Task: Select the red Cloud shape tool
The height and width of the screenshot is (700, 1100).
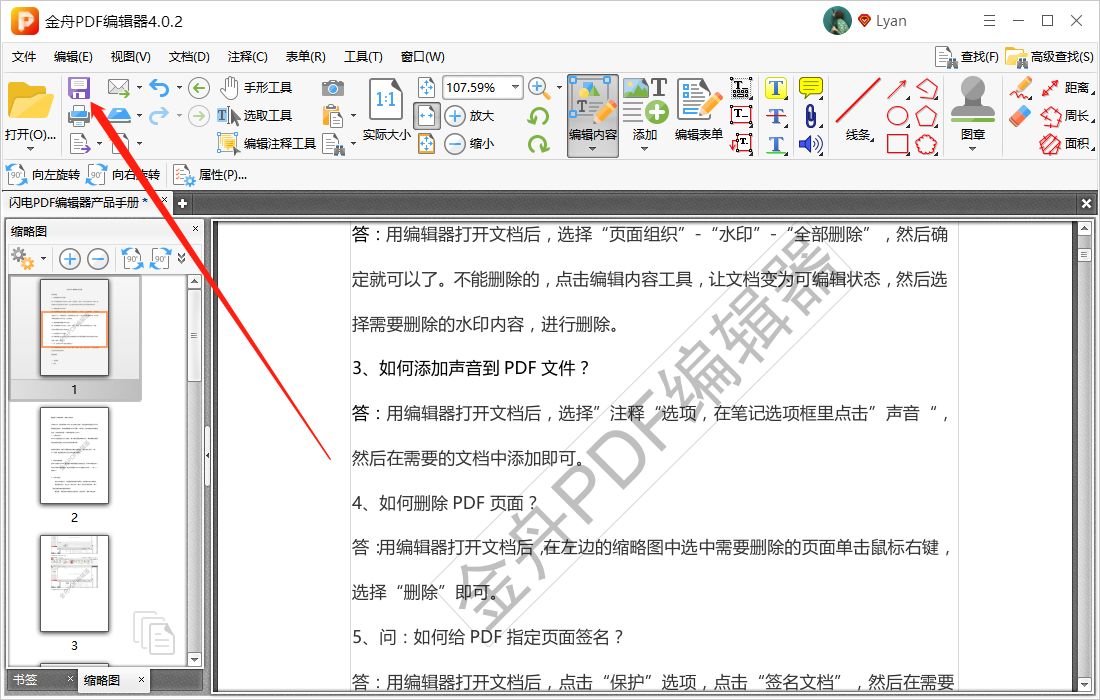Action: [926, 144]
